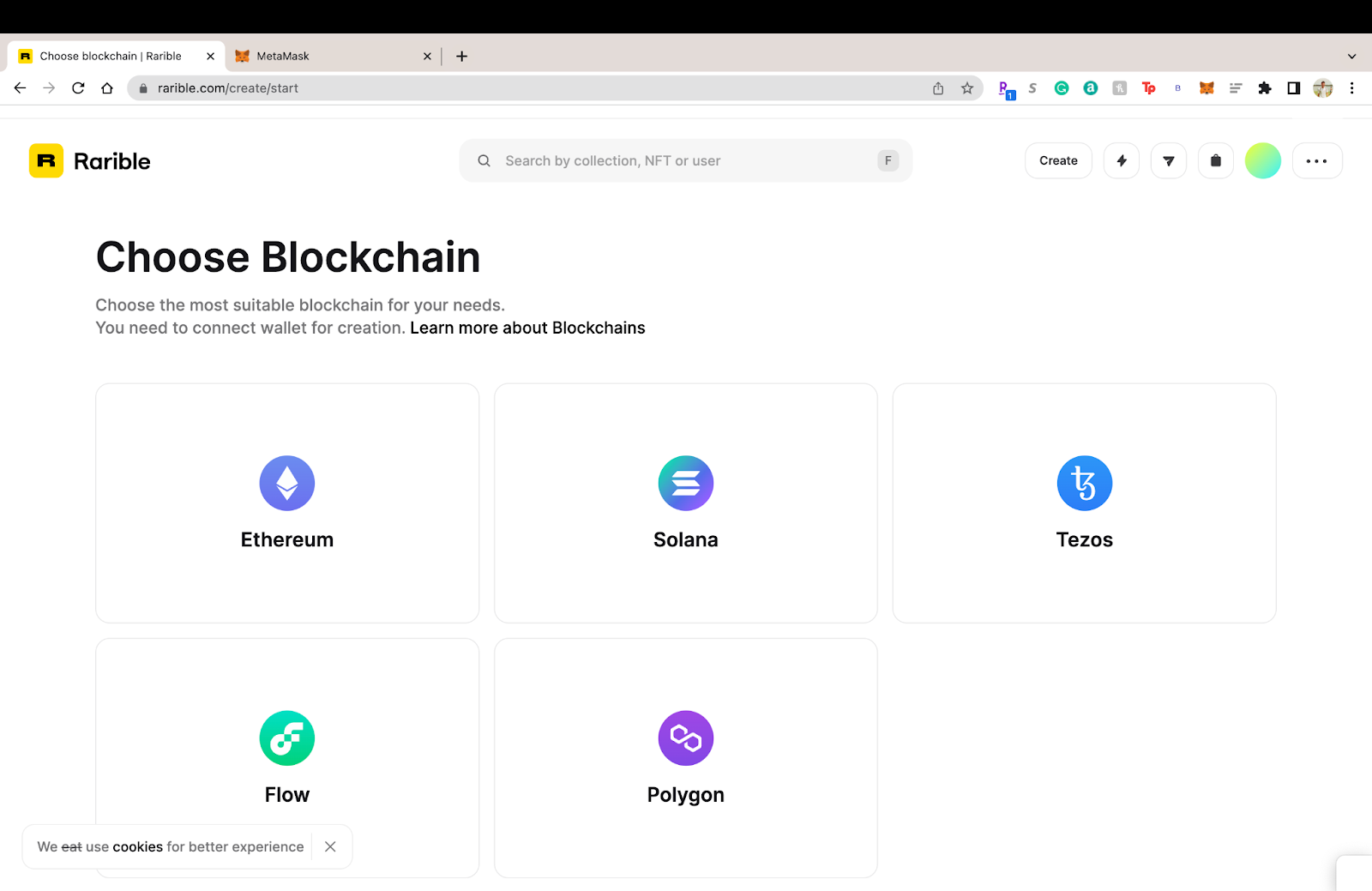1372x891 pixels.
Task: Go back to the previous page
Action: pyautogui.click(x=21, y=88)
